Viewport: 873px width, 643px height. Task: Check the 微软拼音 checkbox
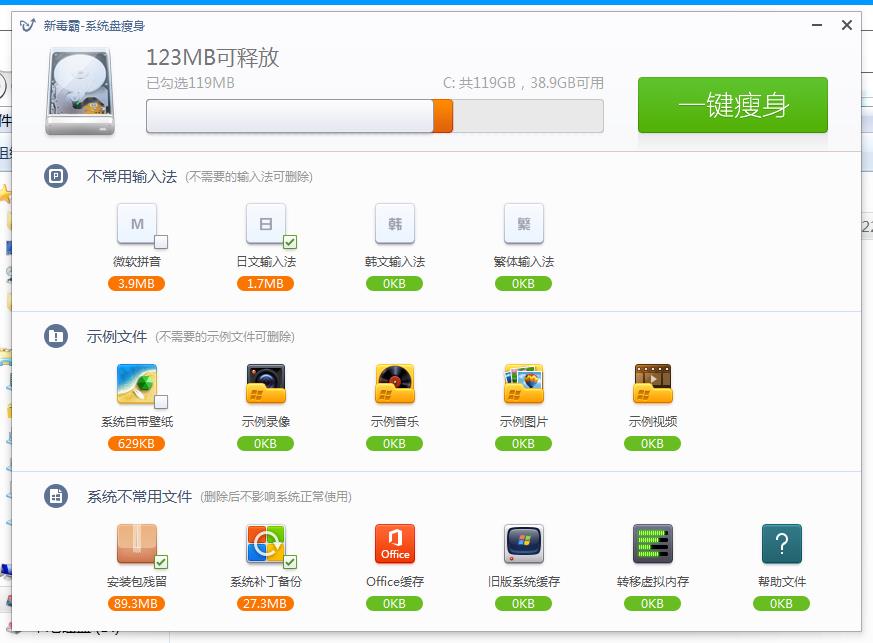161,242
